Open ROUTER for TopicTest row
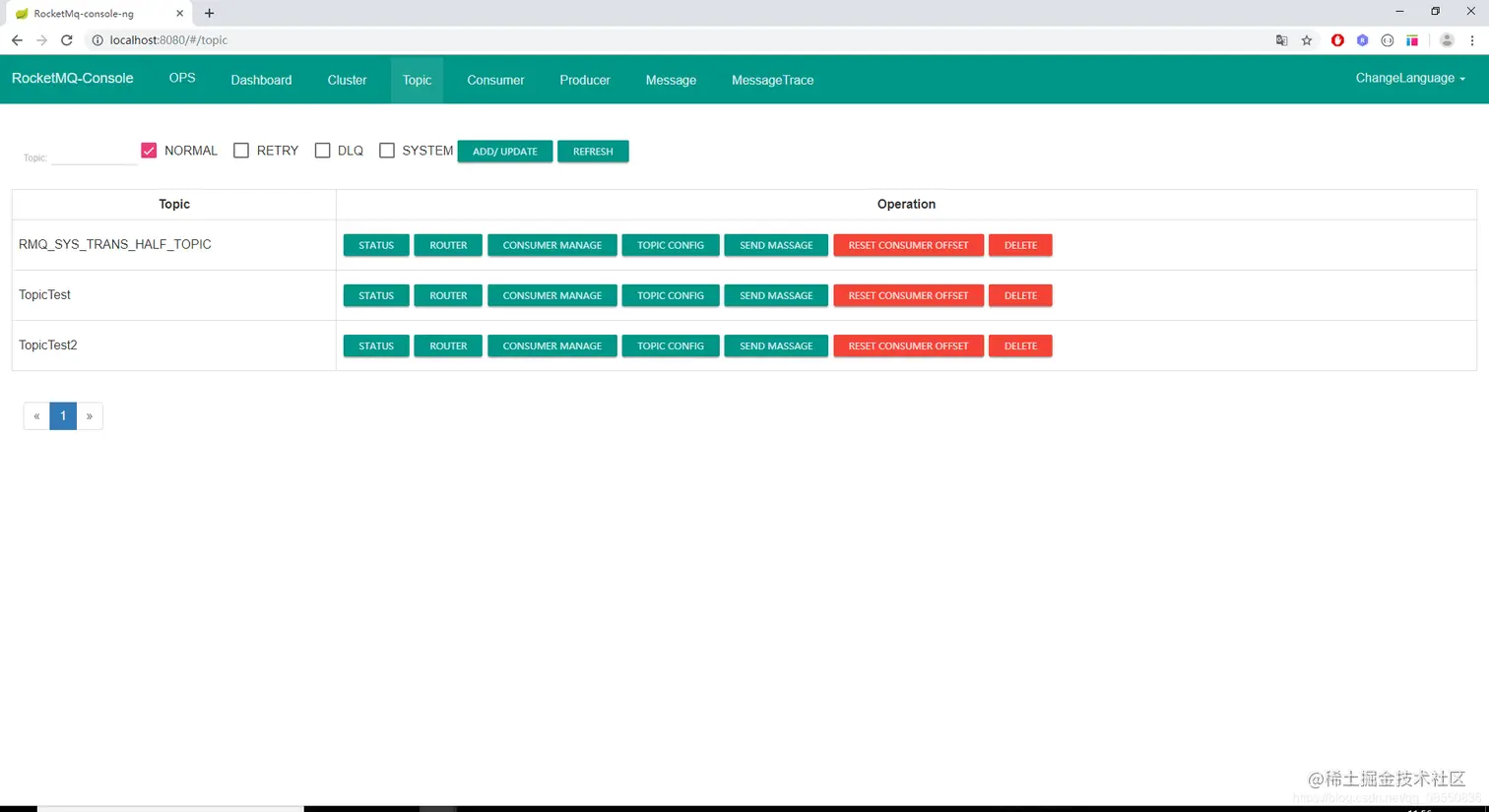The height and width of the screenshot is (812, 1489). click(x=448, y=295)
